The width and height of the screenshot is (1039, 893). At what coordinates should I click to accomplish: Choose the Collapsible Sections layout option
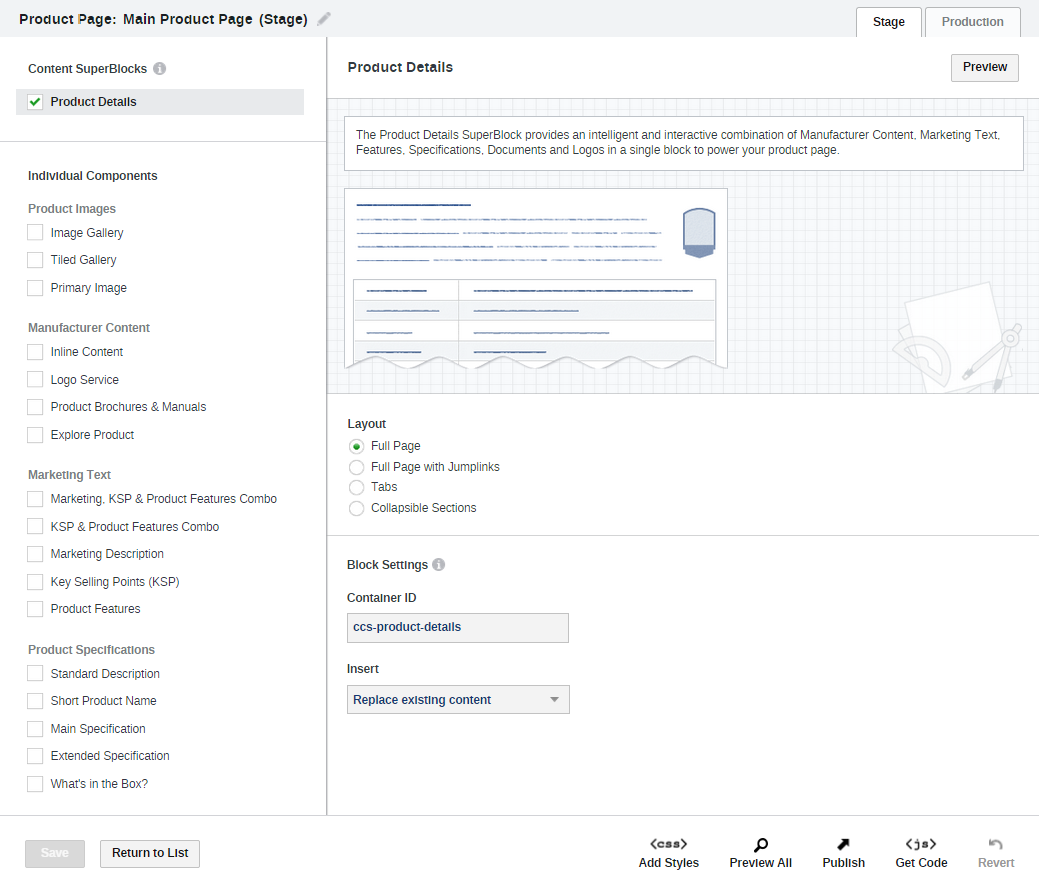pyautogui.click(x=357, y=508)
